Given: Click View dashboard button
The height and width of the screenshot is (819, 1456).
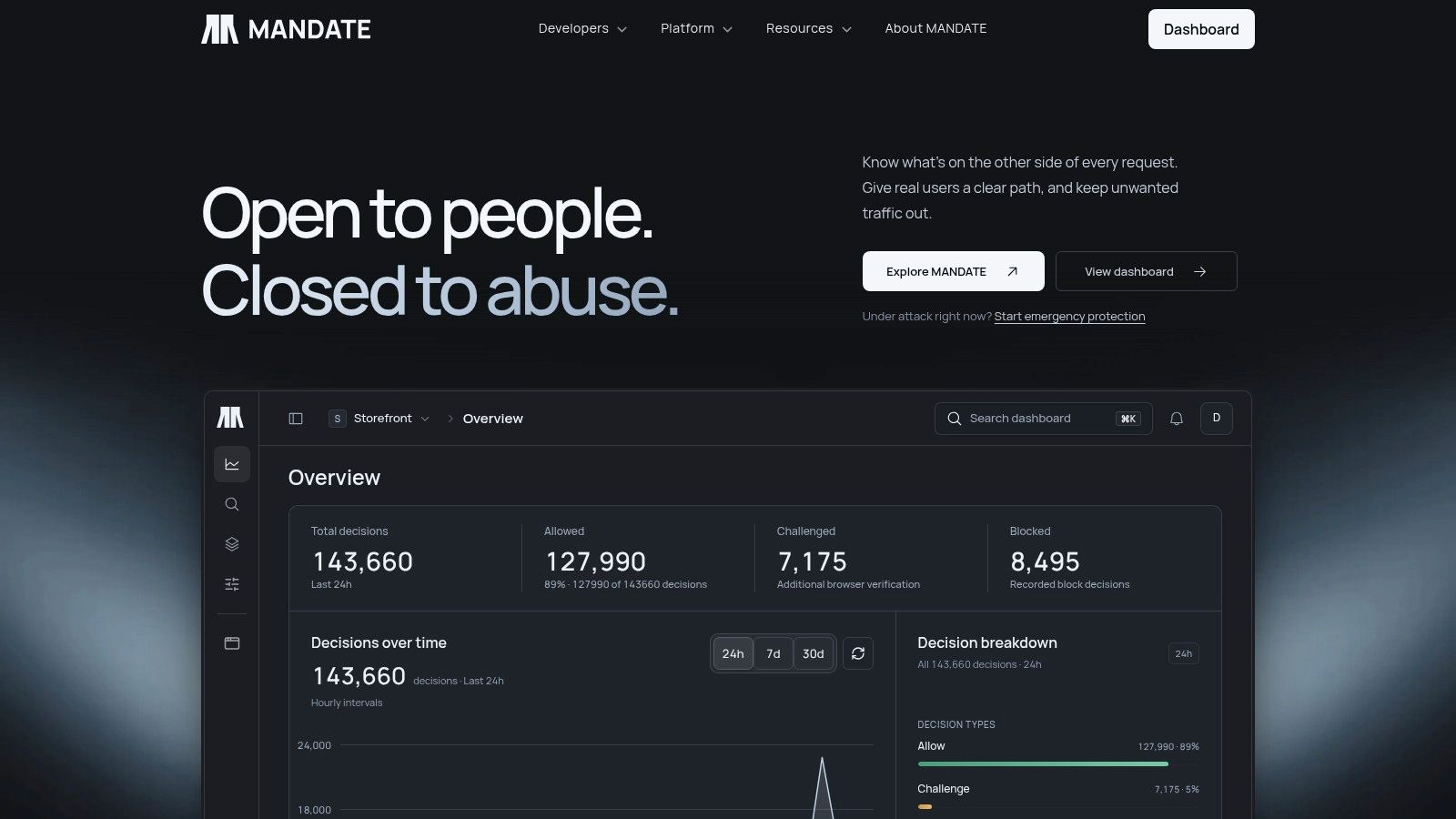Looking at the screenshot, I should pos(1147,271).
